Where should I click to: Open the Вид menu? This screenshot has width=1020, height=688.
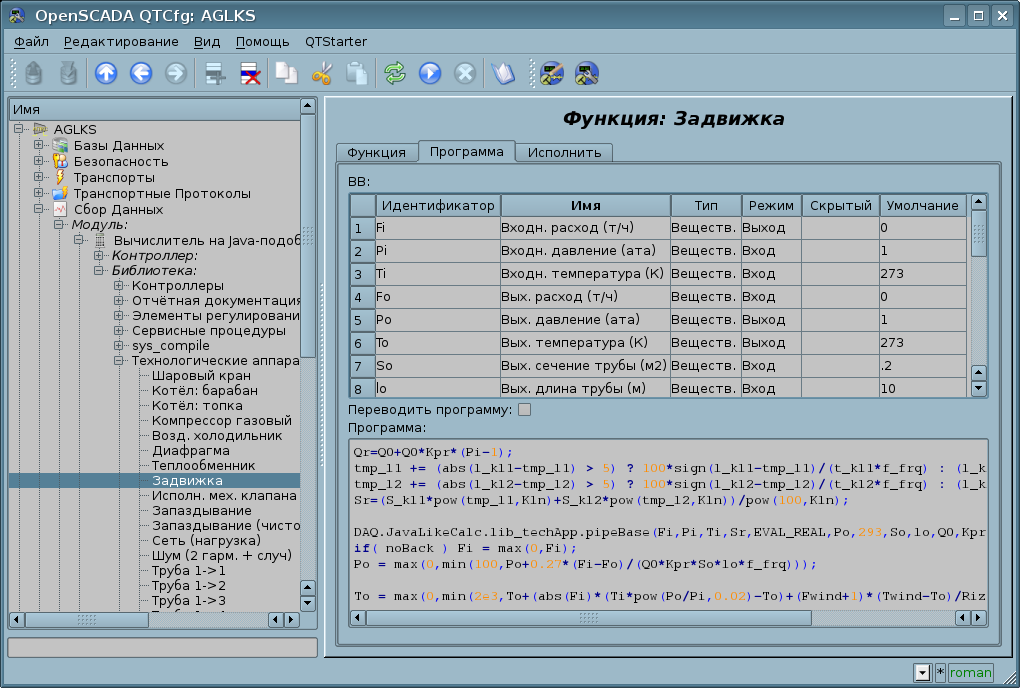coord(207,42)
